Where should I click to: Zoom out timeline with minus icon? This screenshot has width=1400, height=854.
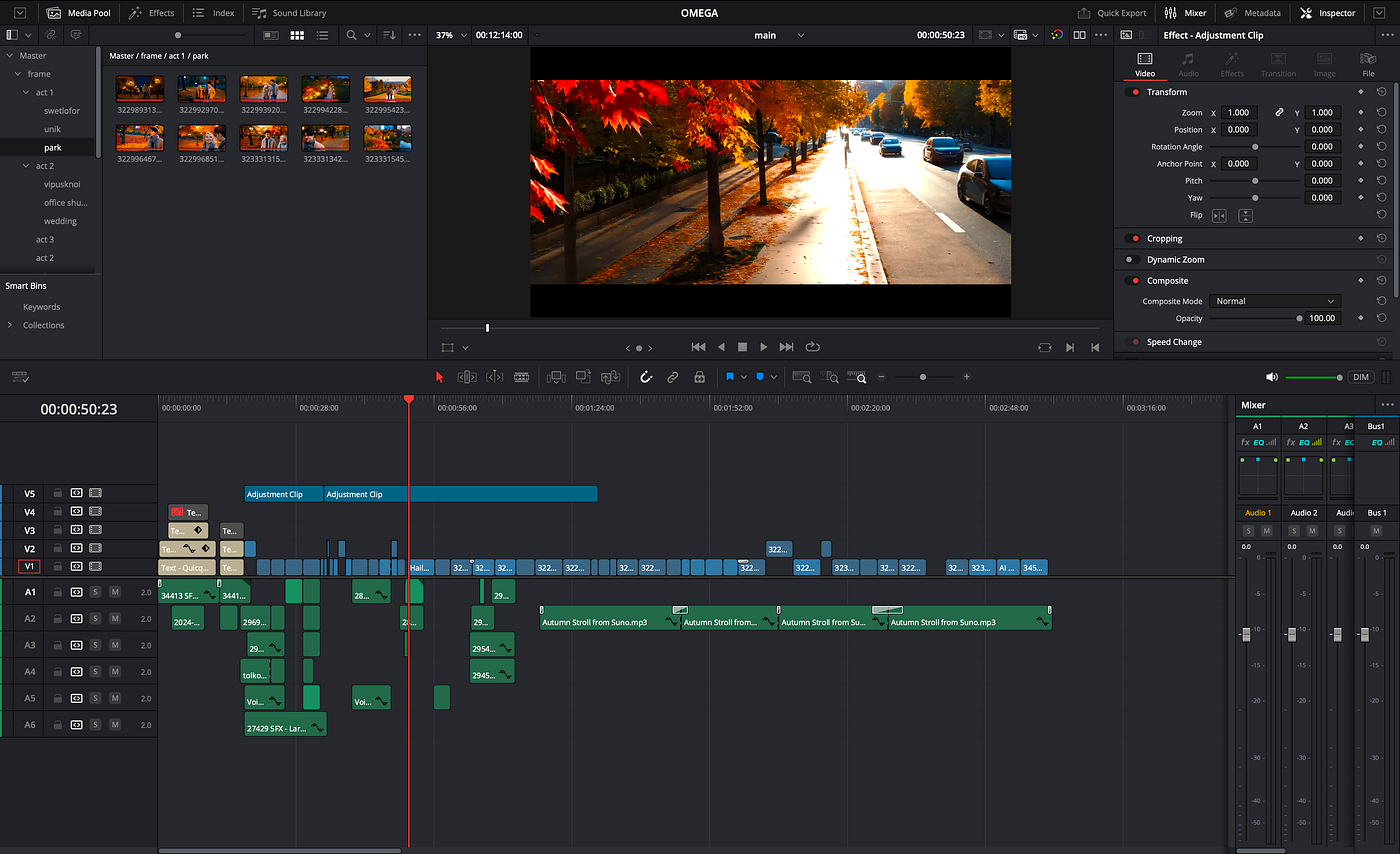pyautogui.click(x=881, y=377)
